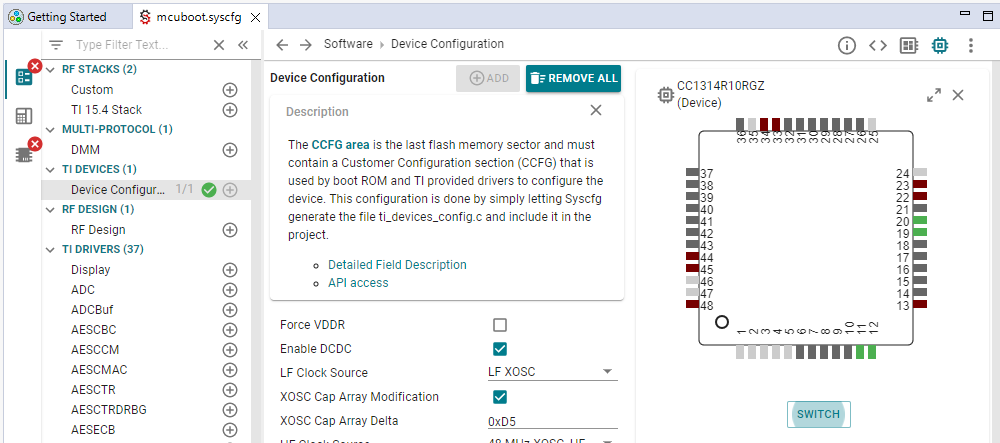Uncheck XOSC Cap Array Modification
The width and height of the screenshot is (1000, 443).
(x=500, y=397)
